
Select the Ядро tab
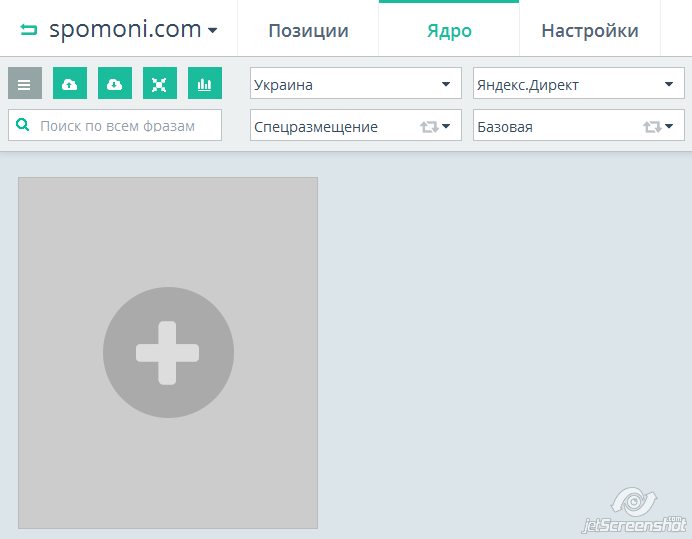pos(449,30)
